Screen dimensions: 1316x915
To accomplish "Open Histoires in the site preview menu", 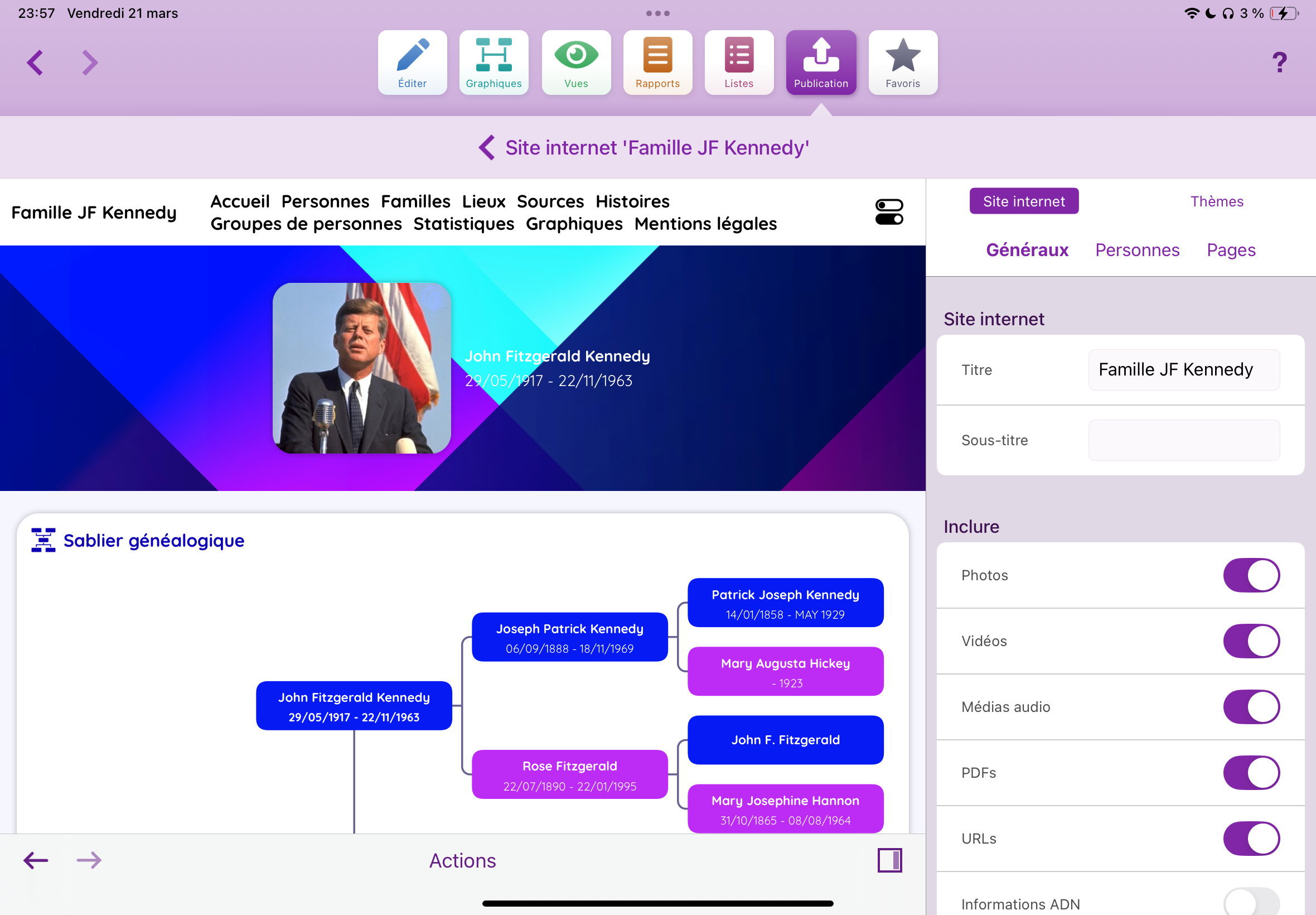I will 632,201.
